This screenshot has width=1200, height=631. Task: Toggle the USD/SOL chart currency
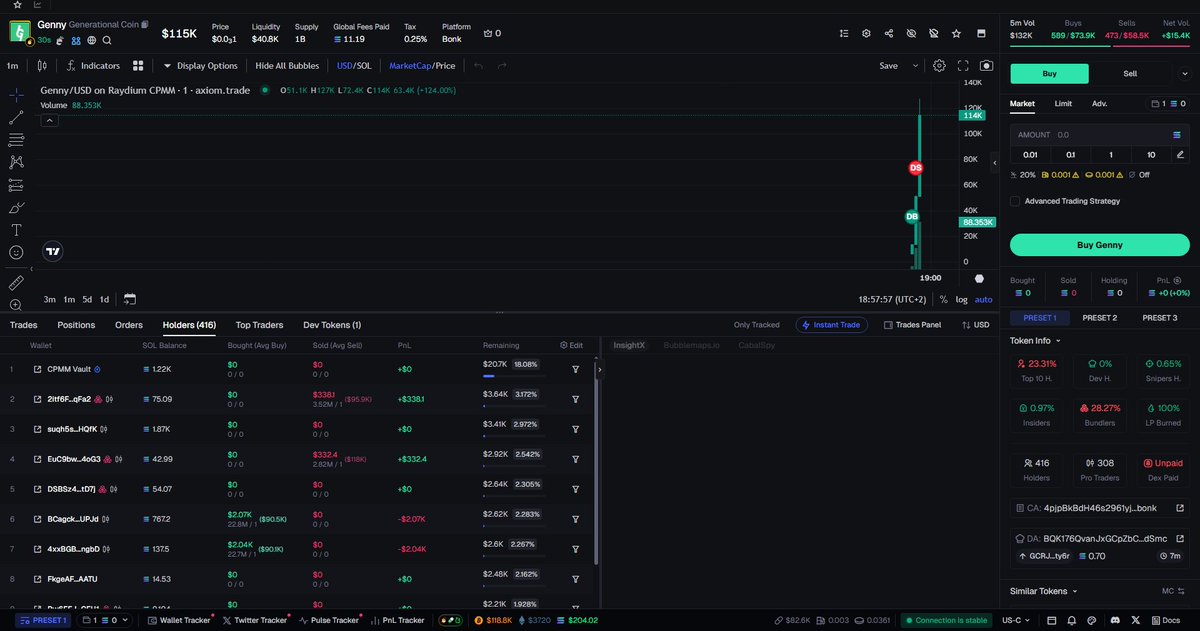click(354, 66)
